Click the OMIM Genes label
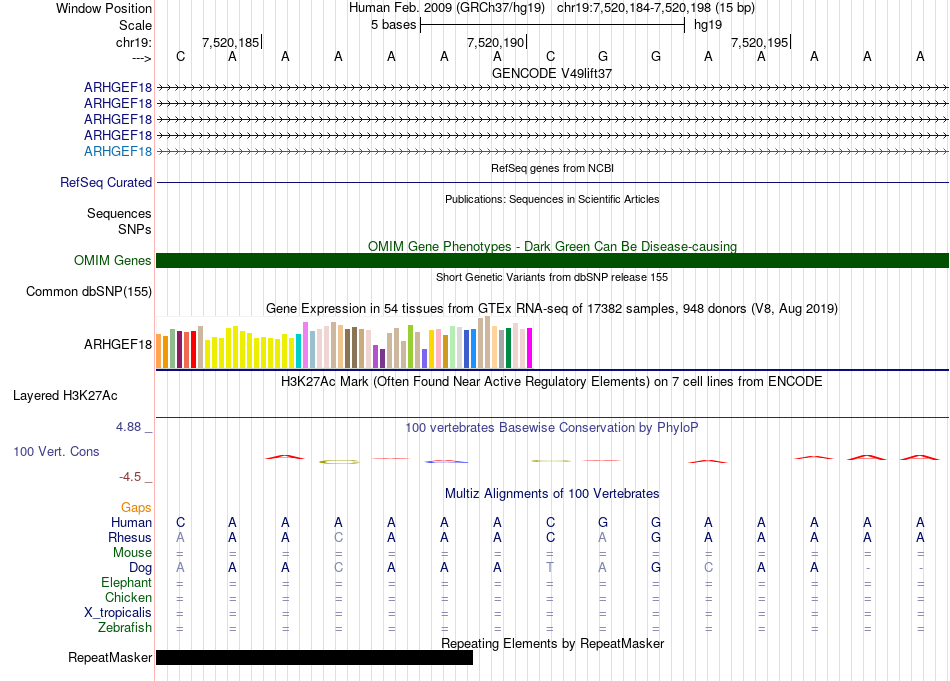This screenshot has height=681, width=950. (112, 261)
